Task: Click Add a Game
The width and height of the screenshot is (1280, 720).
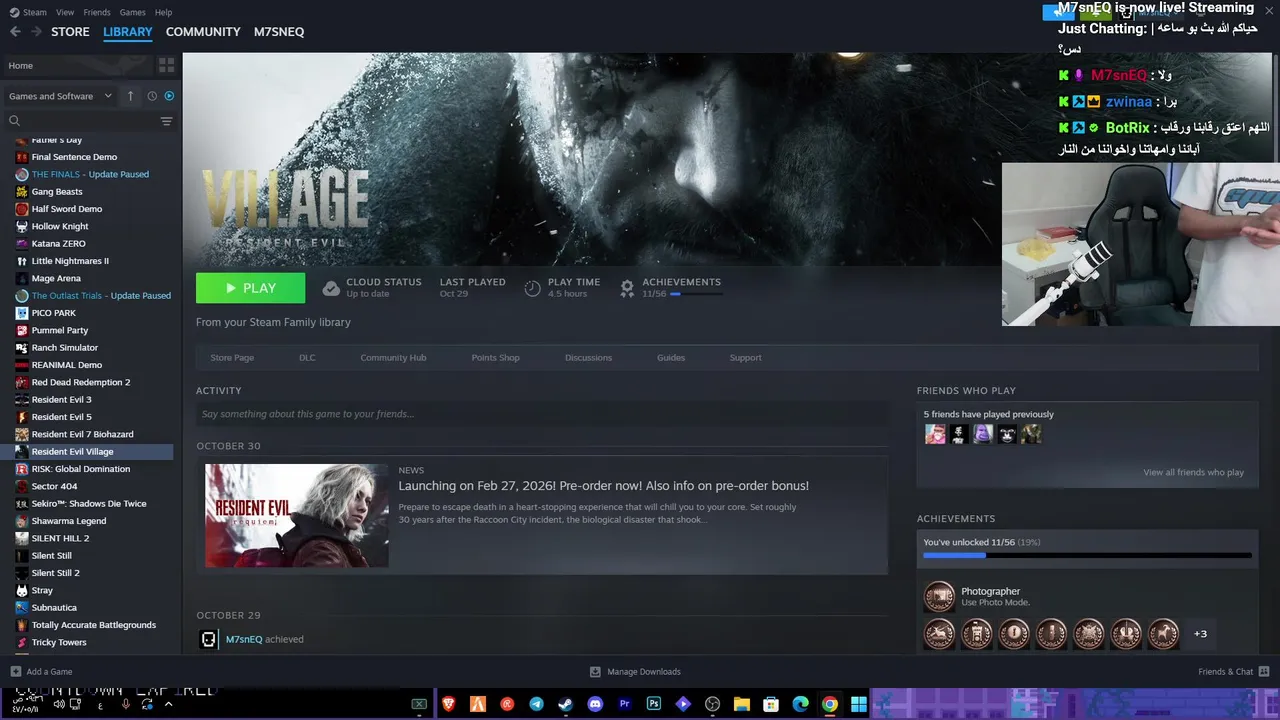Action: 41,671
